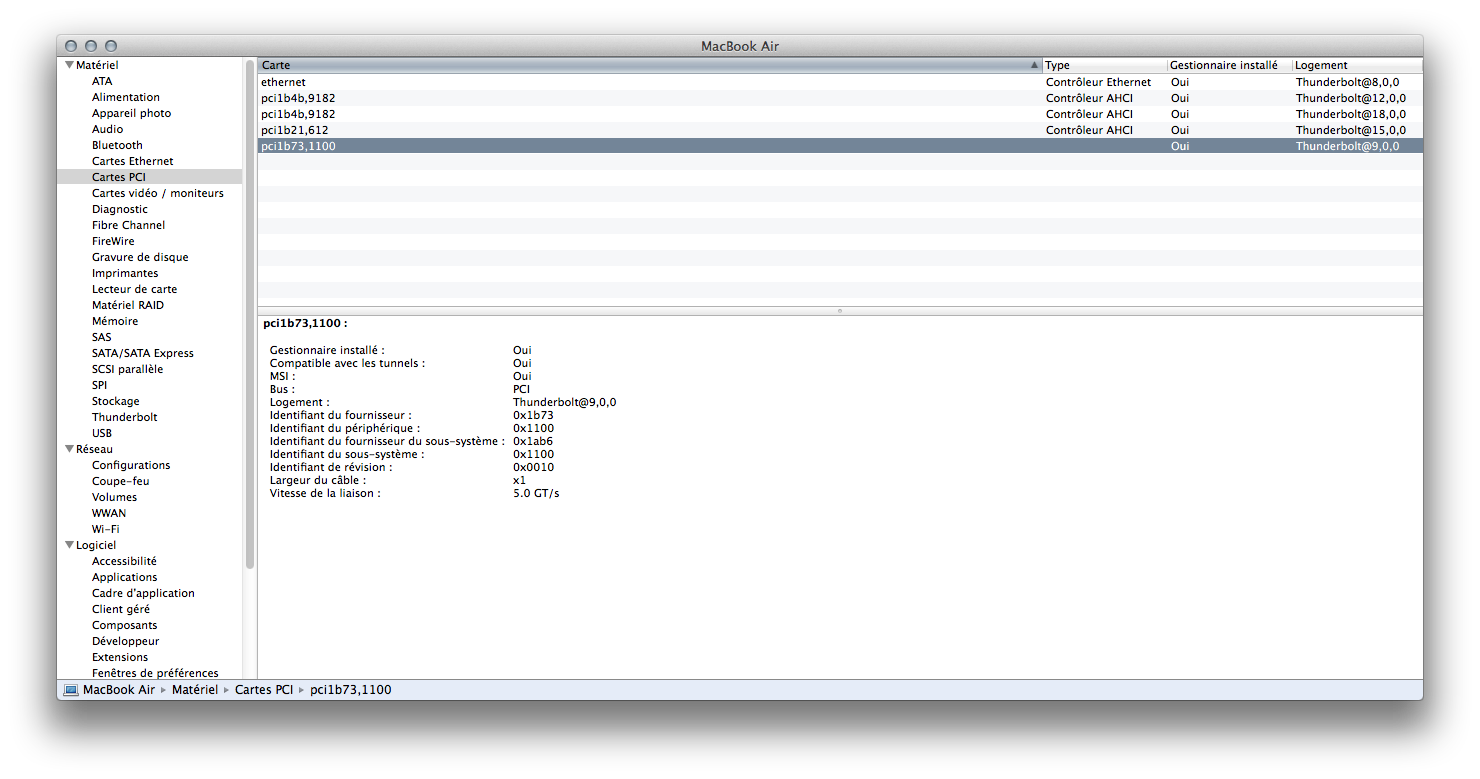This screenshot has width=1480, height=779.
Task: Click the MacBook Air computer icon in path bar
Action: tap(70, 690)
